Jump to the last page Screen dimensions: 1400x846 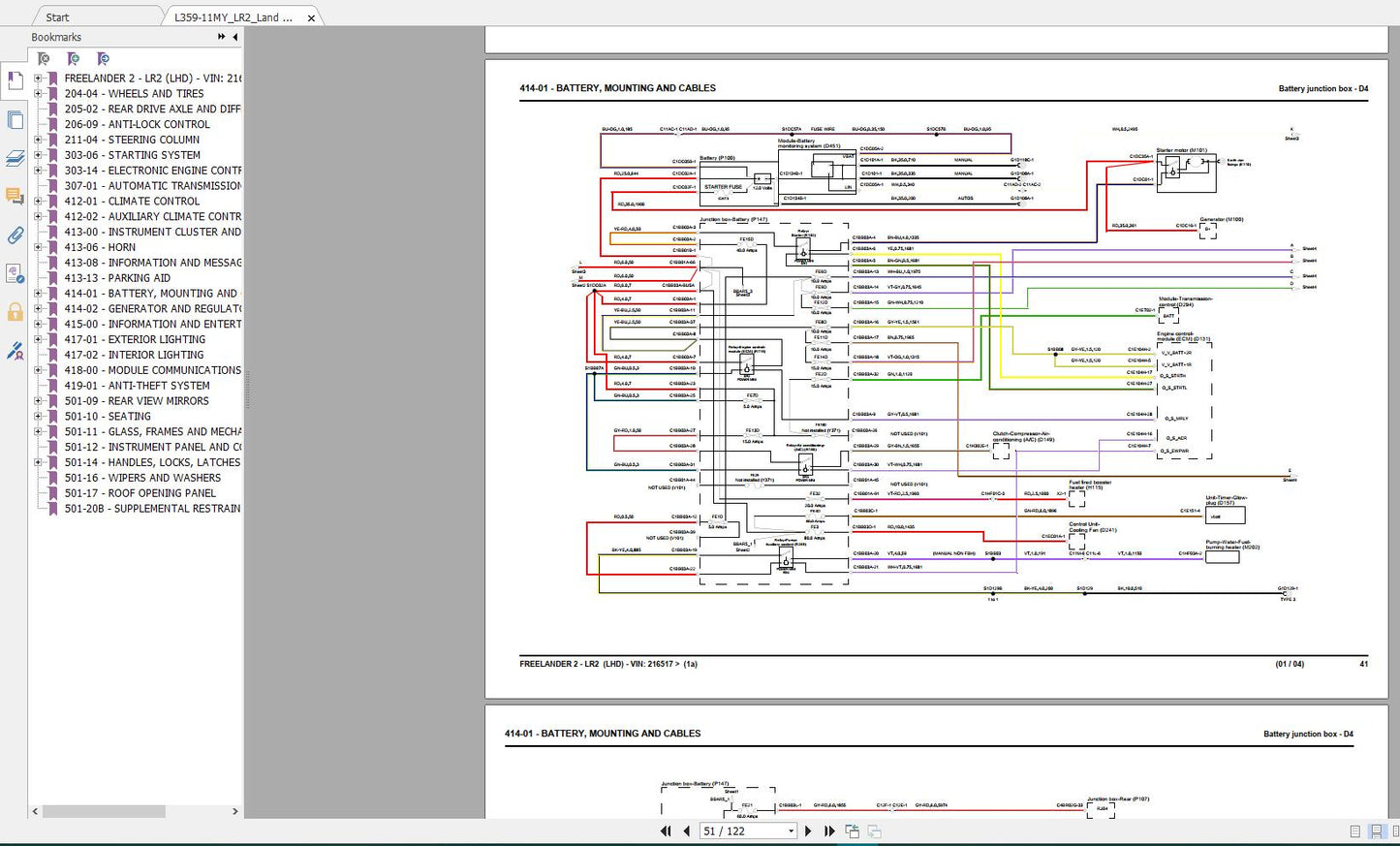829,831
